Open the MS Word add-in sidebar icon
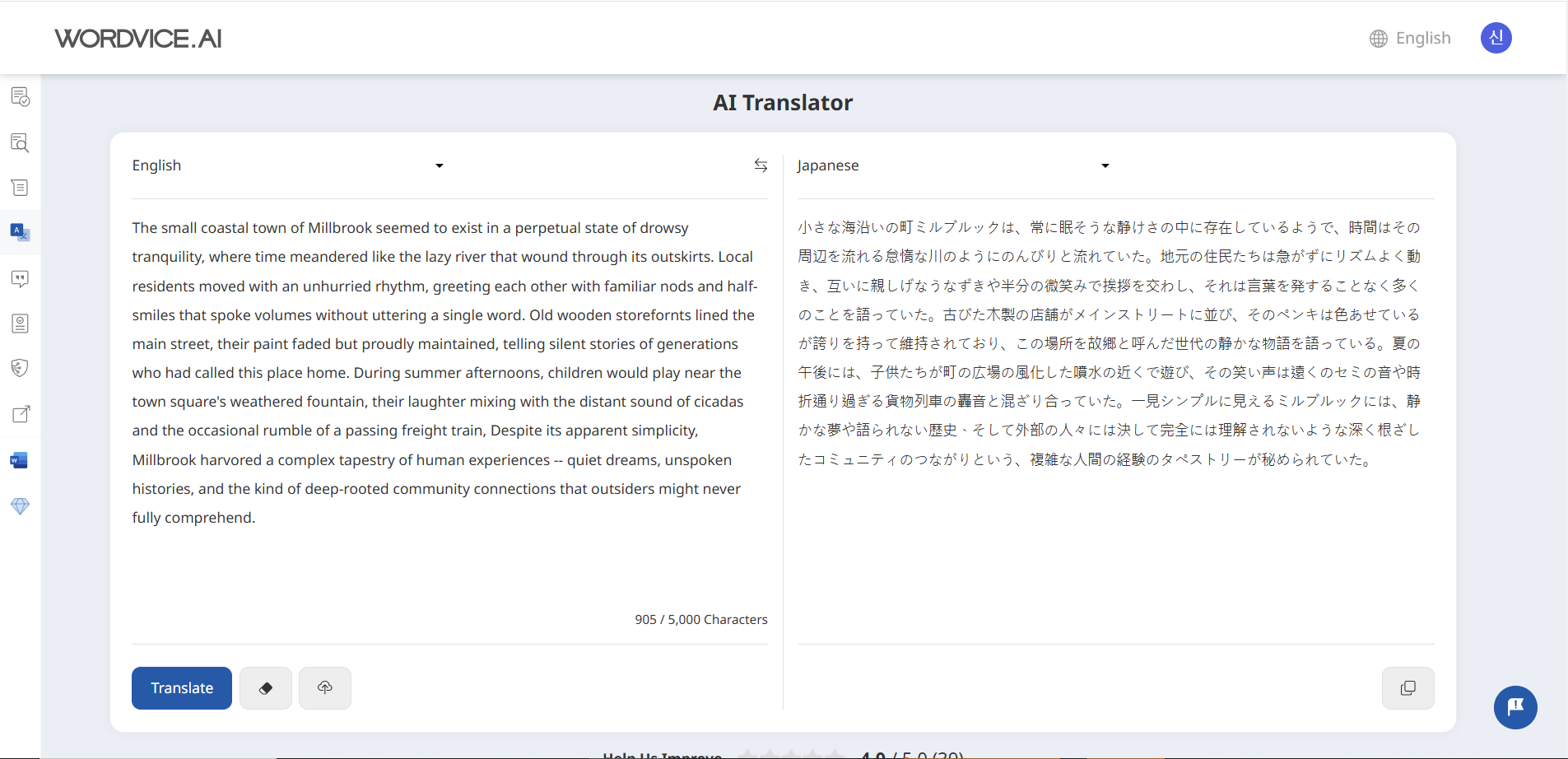1568x759 pixels. (x=20, y=460)
